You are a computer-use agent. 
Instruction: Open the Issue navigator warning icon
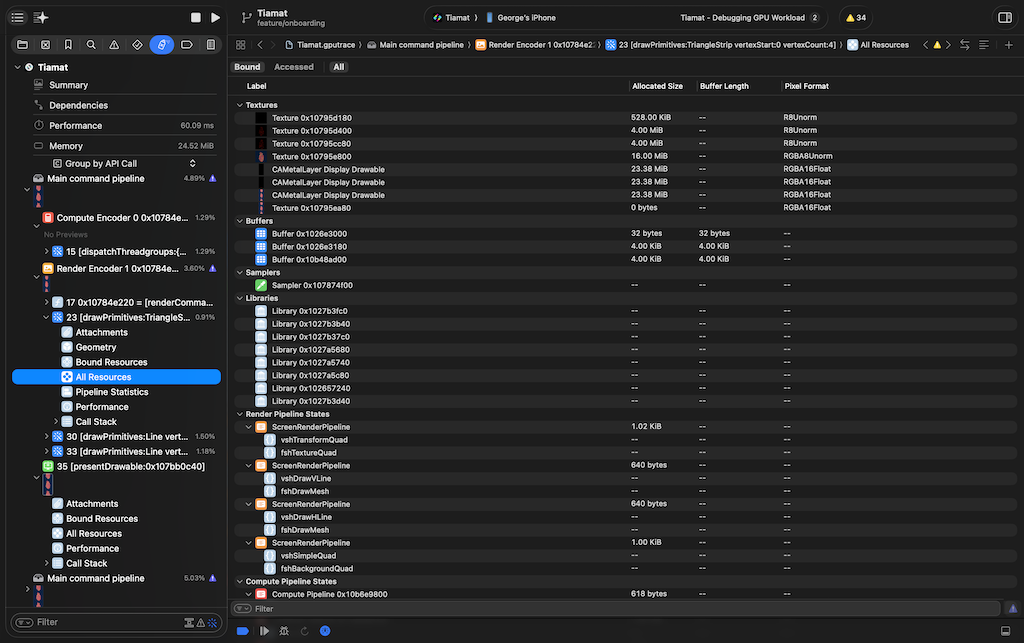coord(114,45)
